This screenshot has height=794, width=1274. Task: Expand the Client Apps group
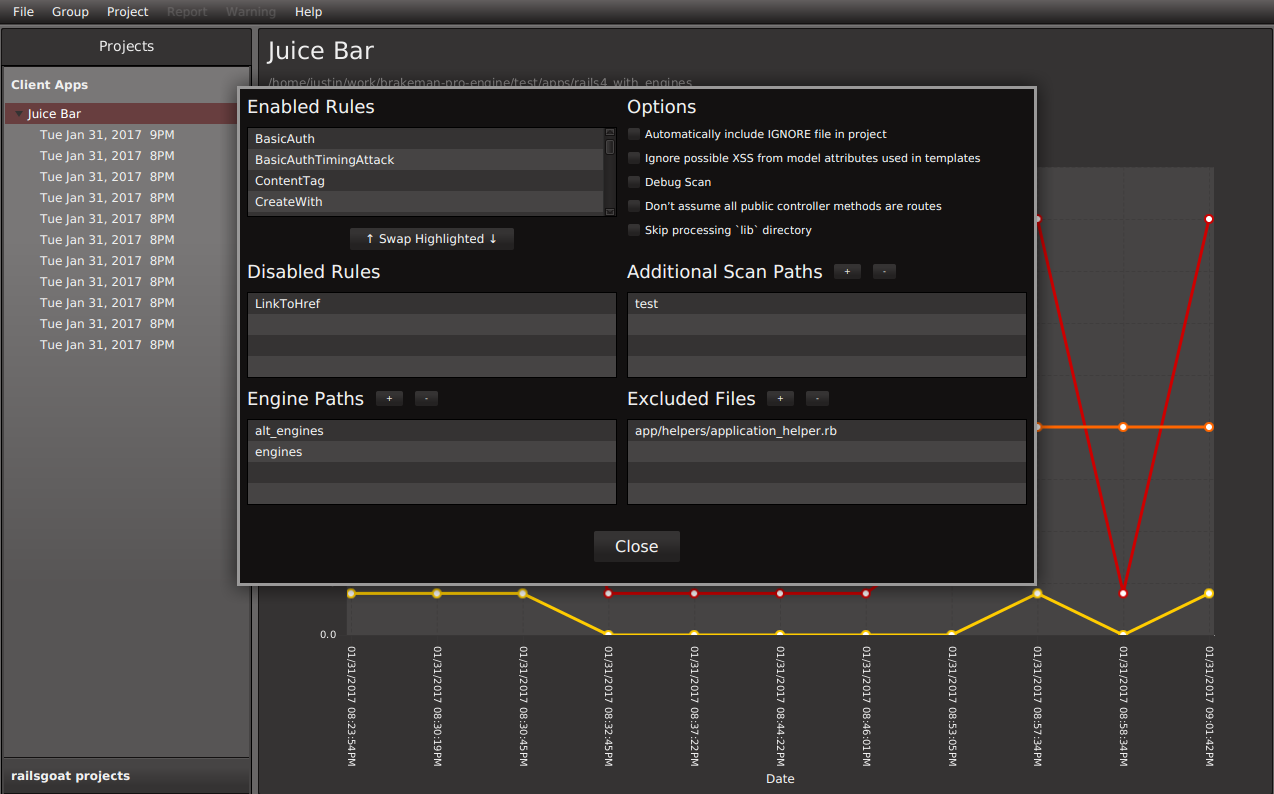125,85
